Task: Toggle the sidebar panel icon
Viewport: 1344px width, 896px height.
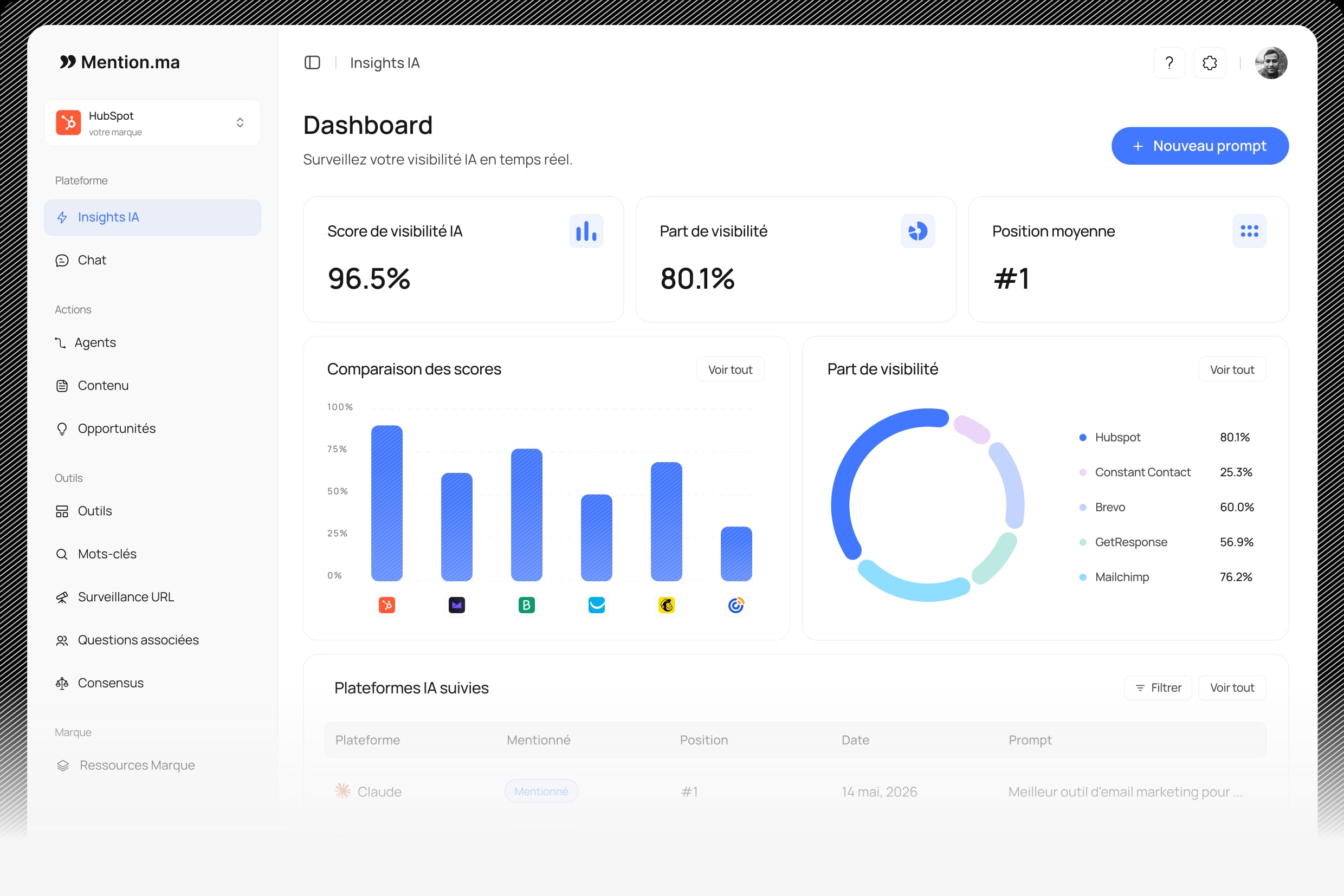Action: (312, 62)
